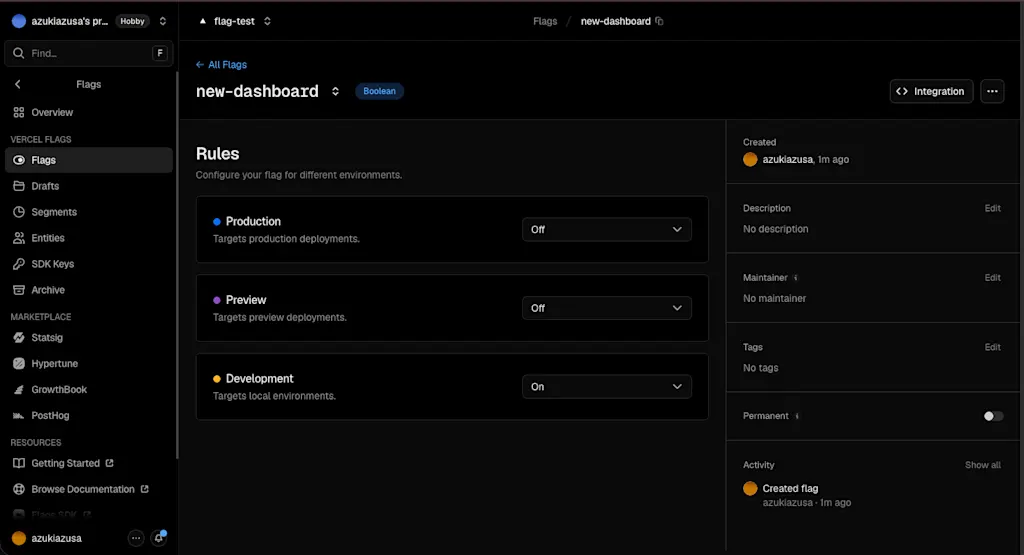Open Entities section
1024x555 pixels.
tap(89, 238)
